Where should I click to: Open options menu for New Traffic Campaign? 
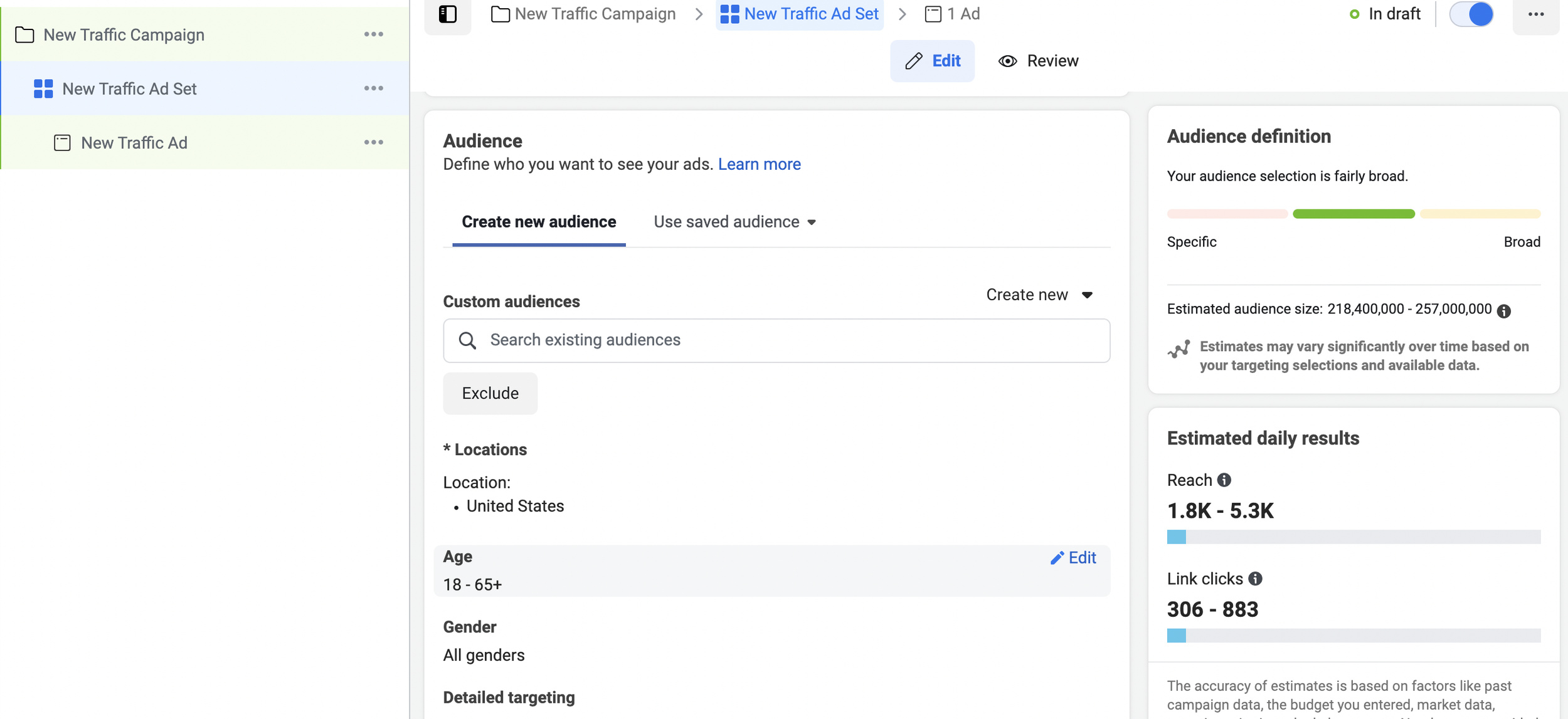(374, 34)
